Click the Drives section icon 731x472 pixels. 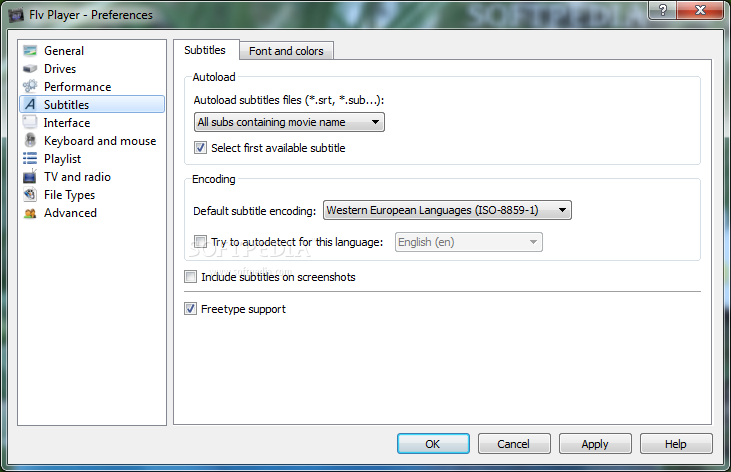click(x=30, y=69)
